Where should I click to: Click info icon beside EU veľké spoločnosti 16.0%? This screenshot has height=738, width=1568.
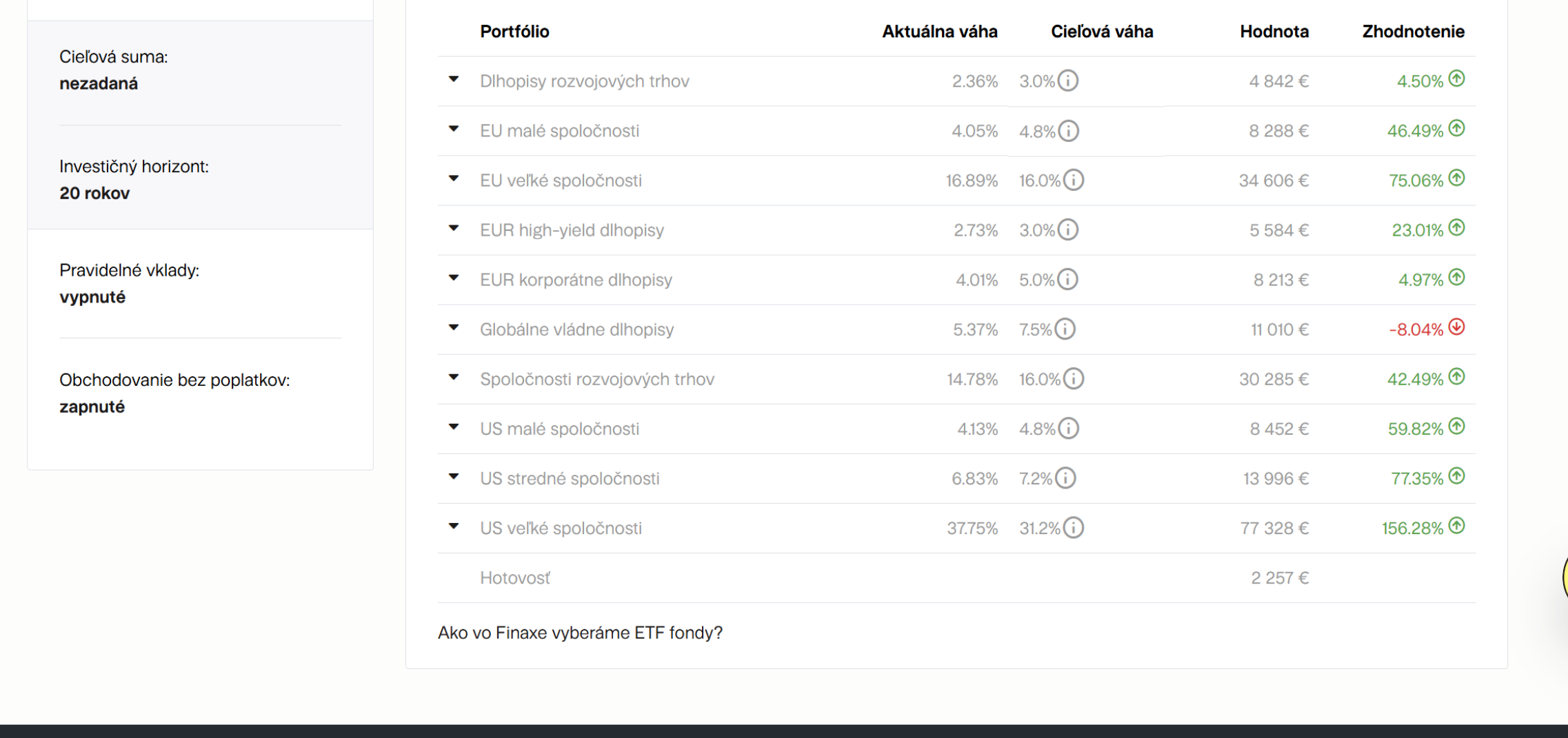(x=1073, y=180)
